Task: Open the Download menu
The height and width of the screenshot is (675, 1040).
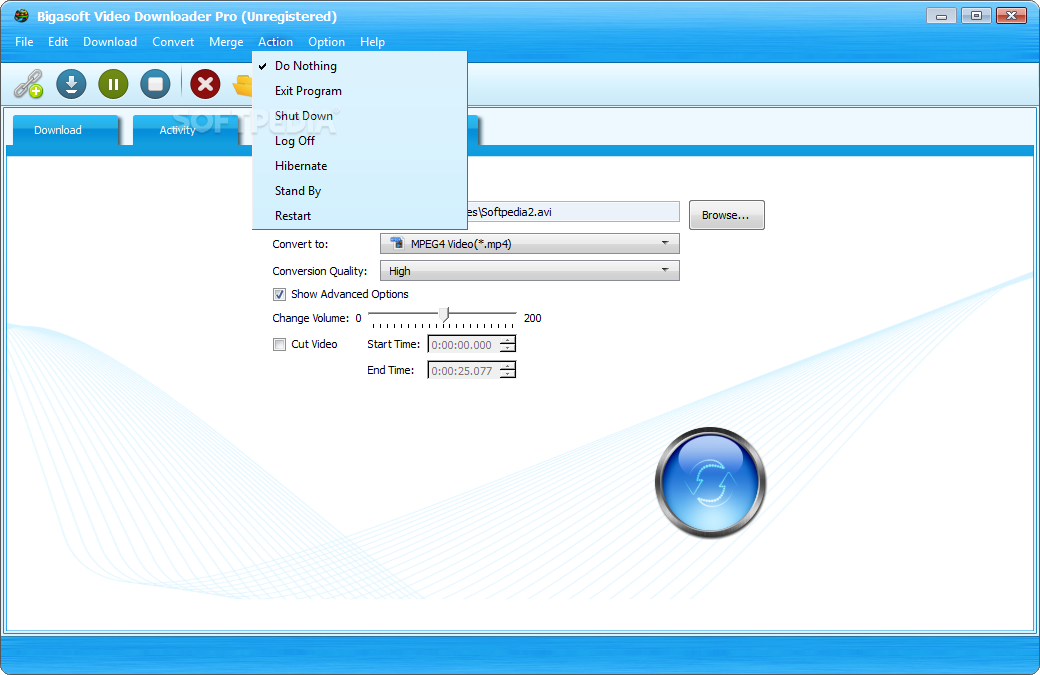Action: [x=110, y=42]
